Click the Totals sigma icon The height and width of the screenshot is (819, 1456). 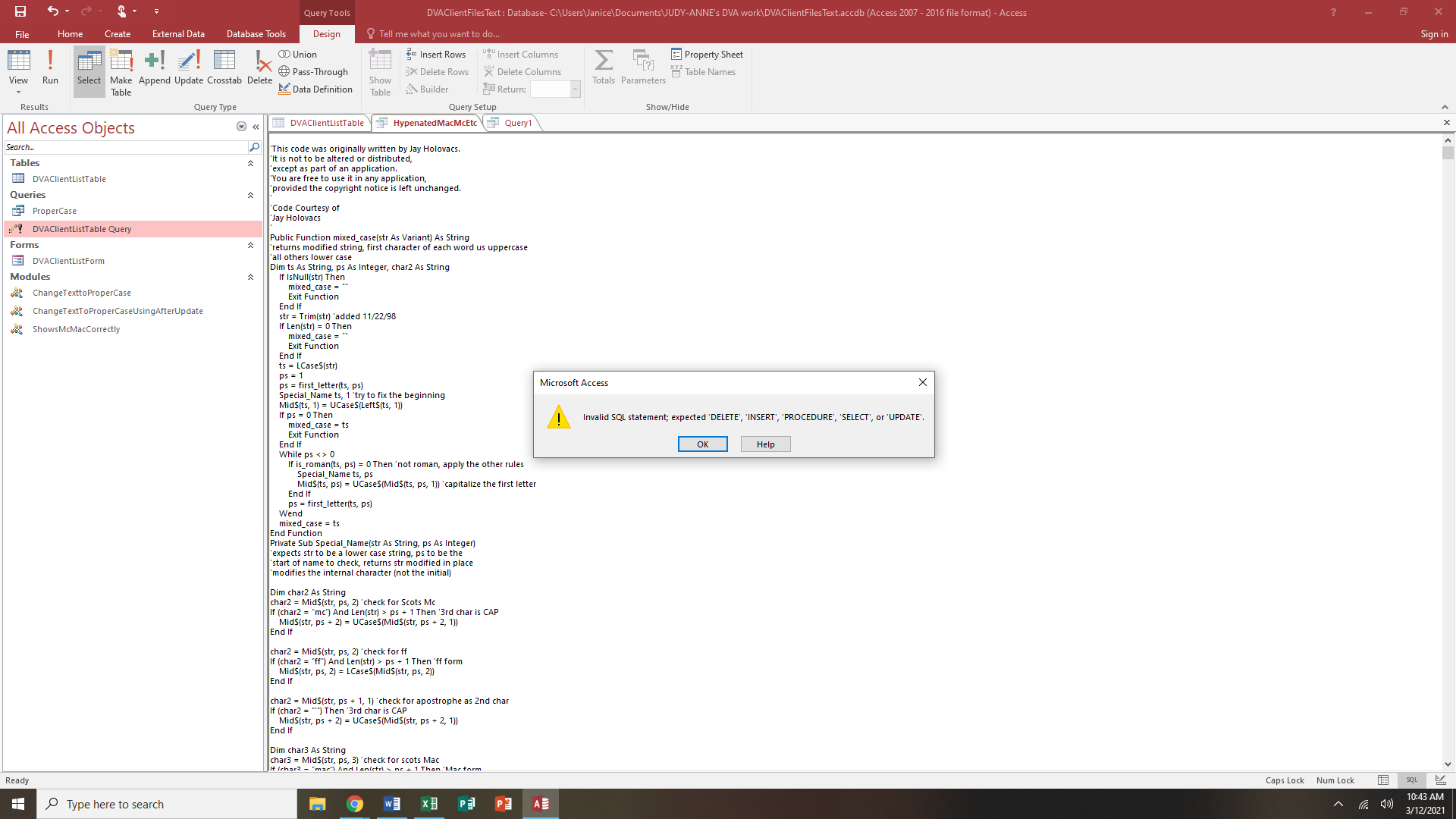point(604,67)
